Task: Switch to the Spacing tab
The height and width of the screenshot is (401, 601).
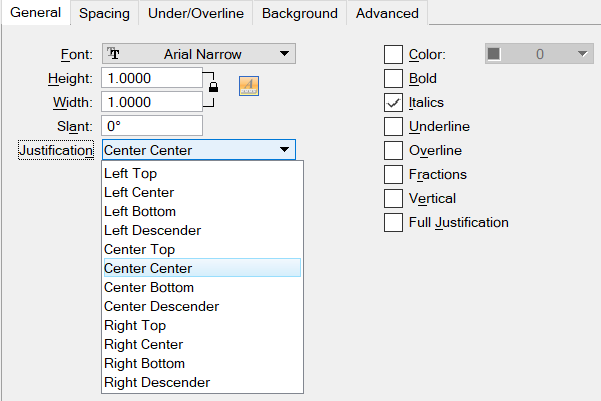Action: coord(104,13)
